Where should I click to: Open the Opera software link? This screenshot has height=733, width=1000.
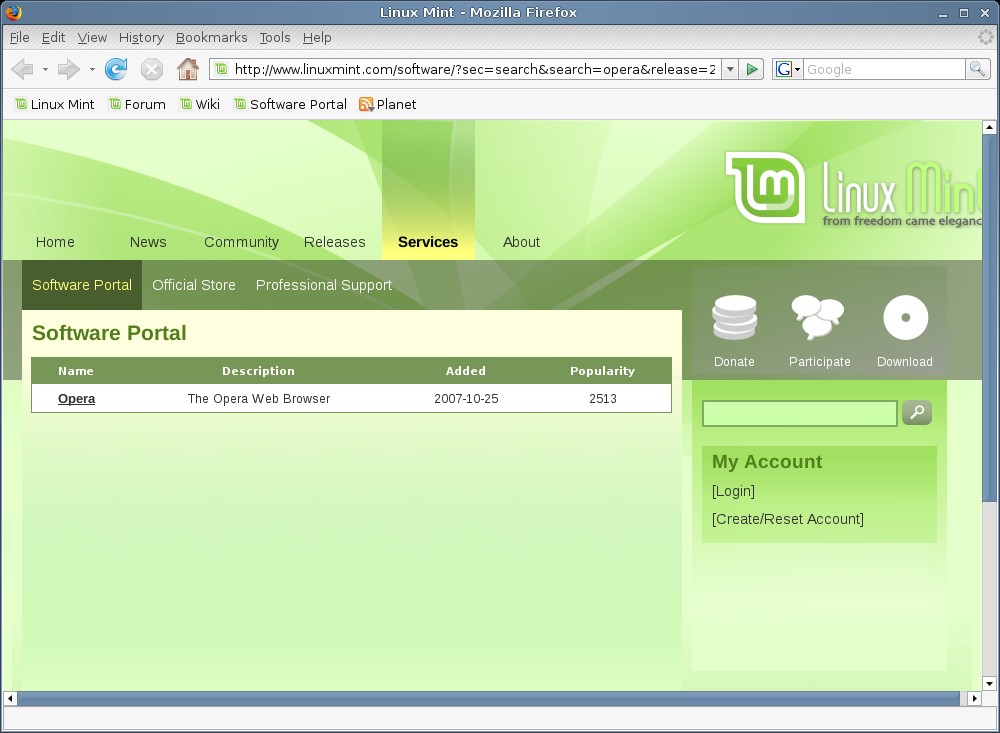[x=77, y=399]
